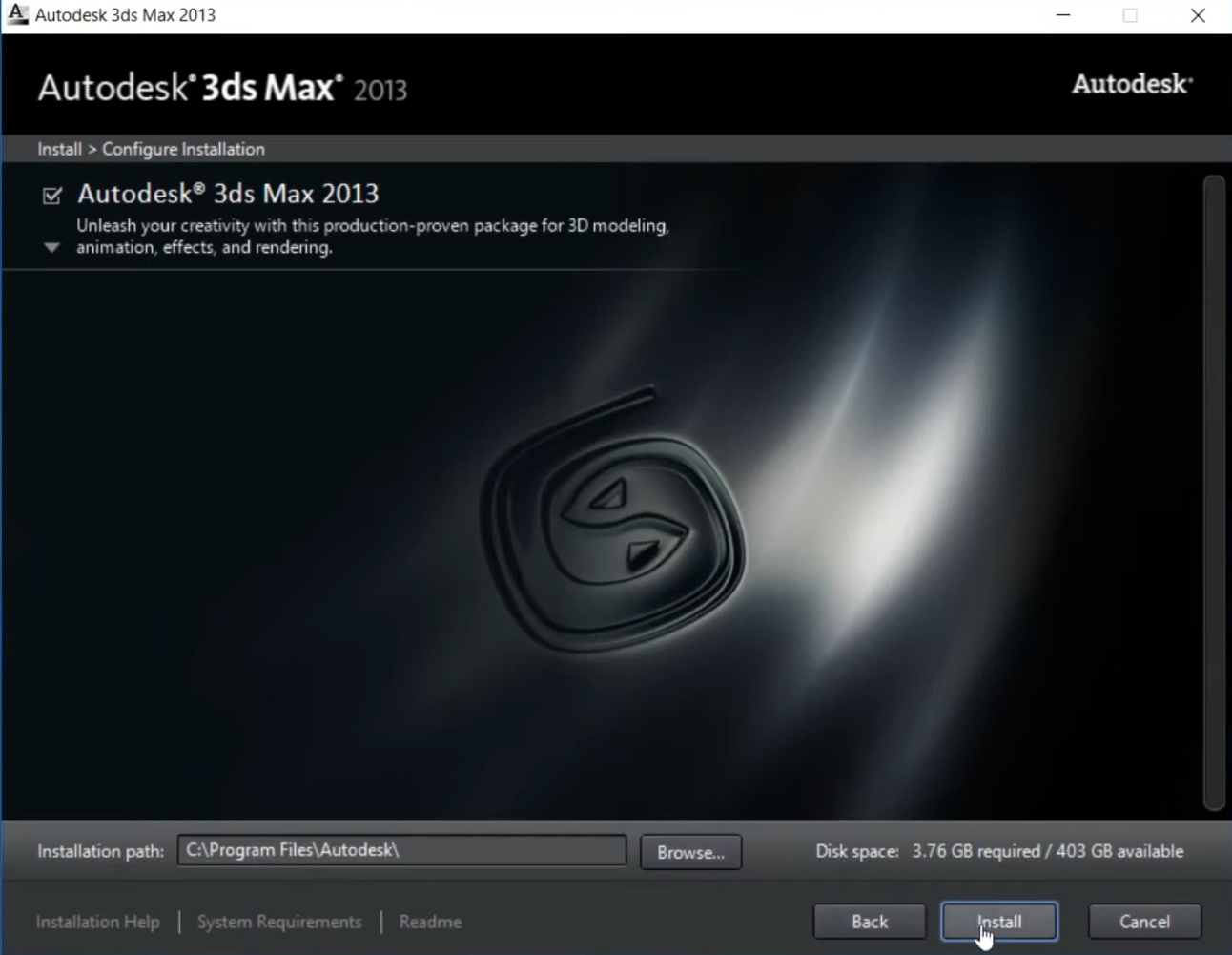Viewport: 1232px width, 955px height.
Task: Expand the 3ds Max product options triangle
Action: click(52, 248)
